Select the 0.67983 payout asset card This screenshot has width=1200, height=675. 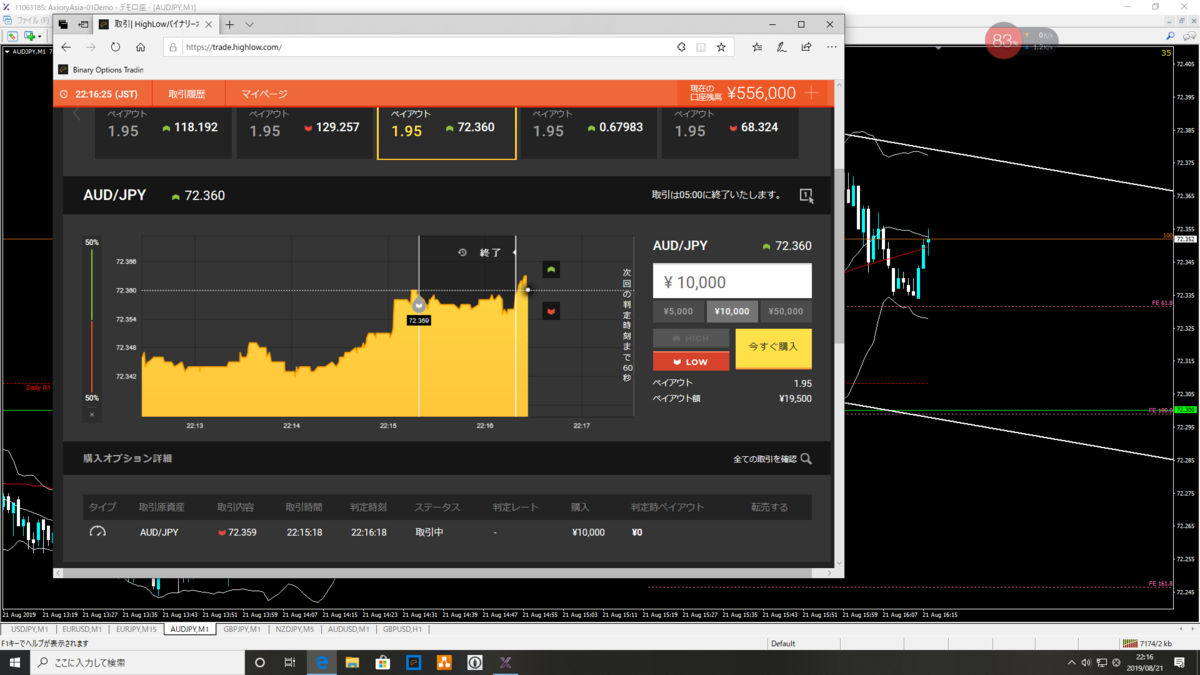pos(589,132)
